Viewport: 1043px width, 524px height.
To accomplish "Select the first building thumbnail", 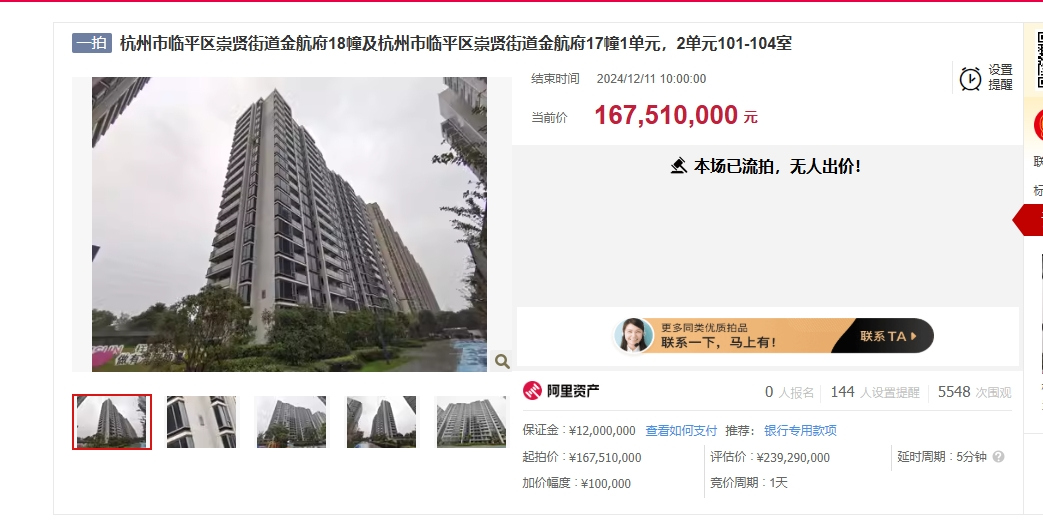I will 112,422.
